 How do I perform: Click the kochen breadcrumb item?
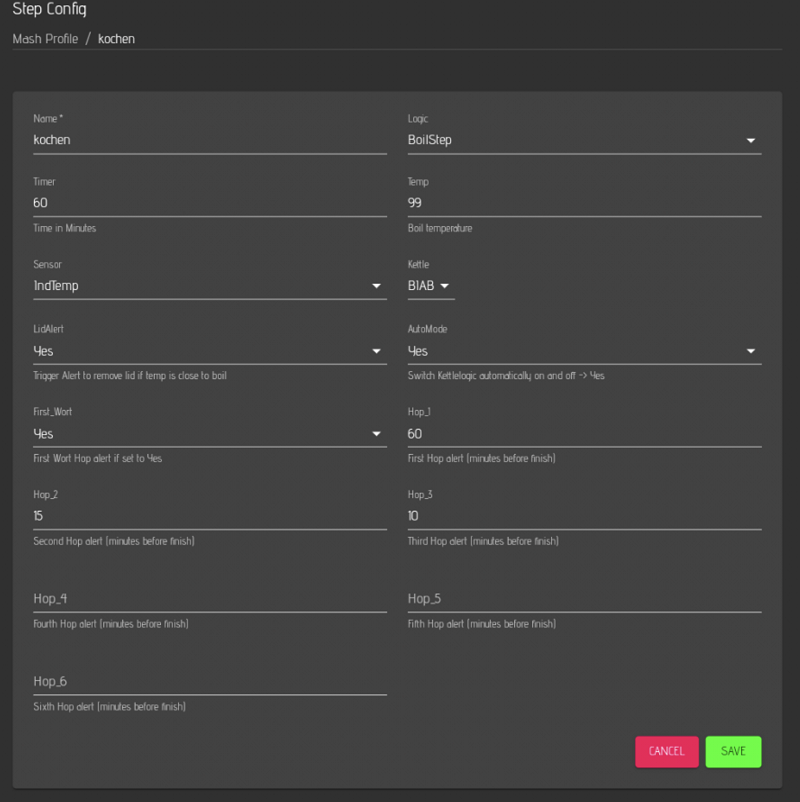116,39
